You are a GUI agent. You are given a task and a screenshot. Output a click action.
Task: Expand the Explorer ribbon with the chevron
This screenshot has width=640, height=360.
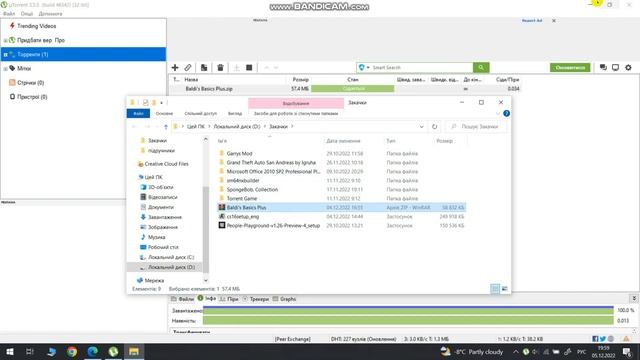[x=498, y=113]
